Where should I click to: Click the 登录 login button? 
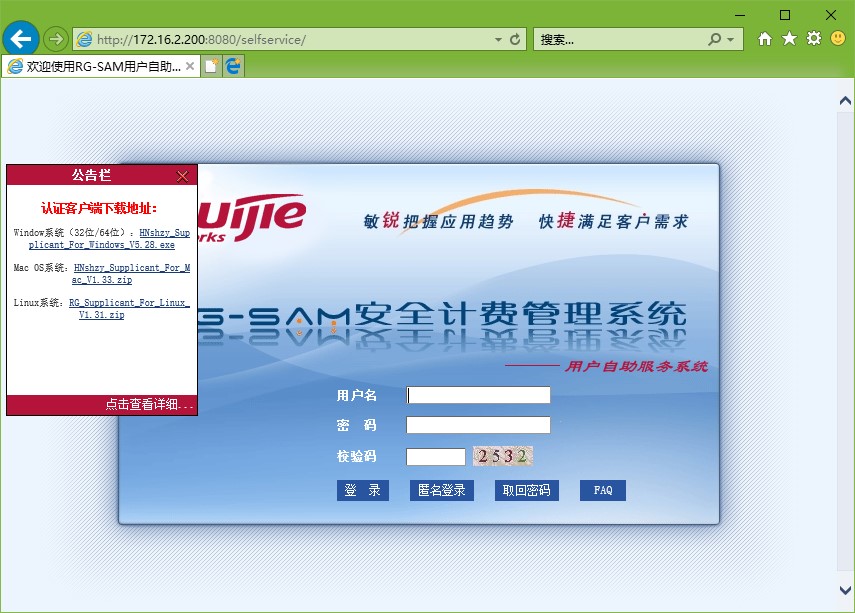click(x=363, y=490)
